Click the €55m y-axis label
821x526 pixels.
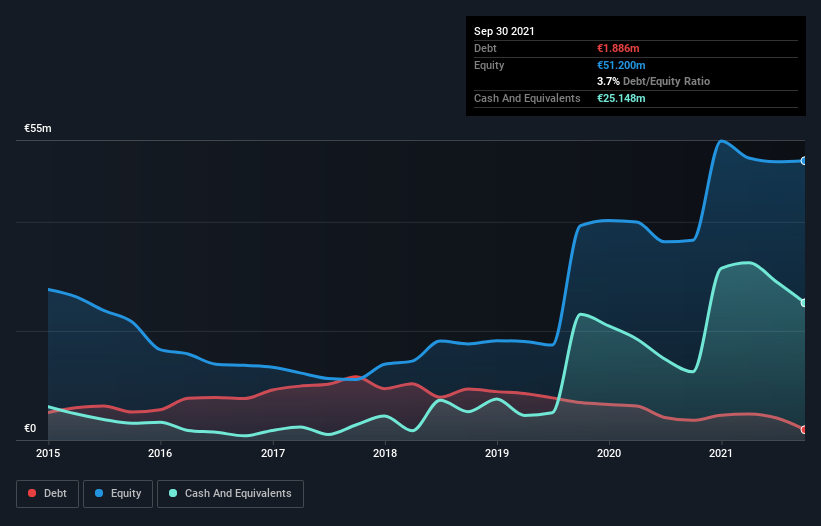point(38,128)
